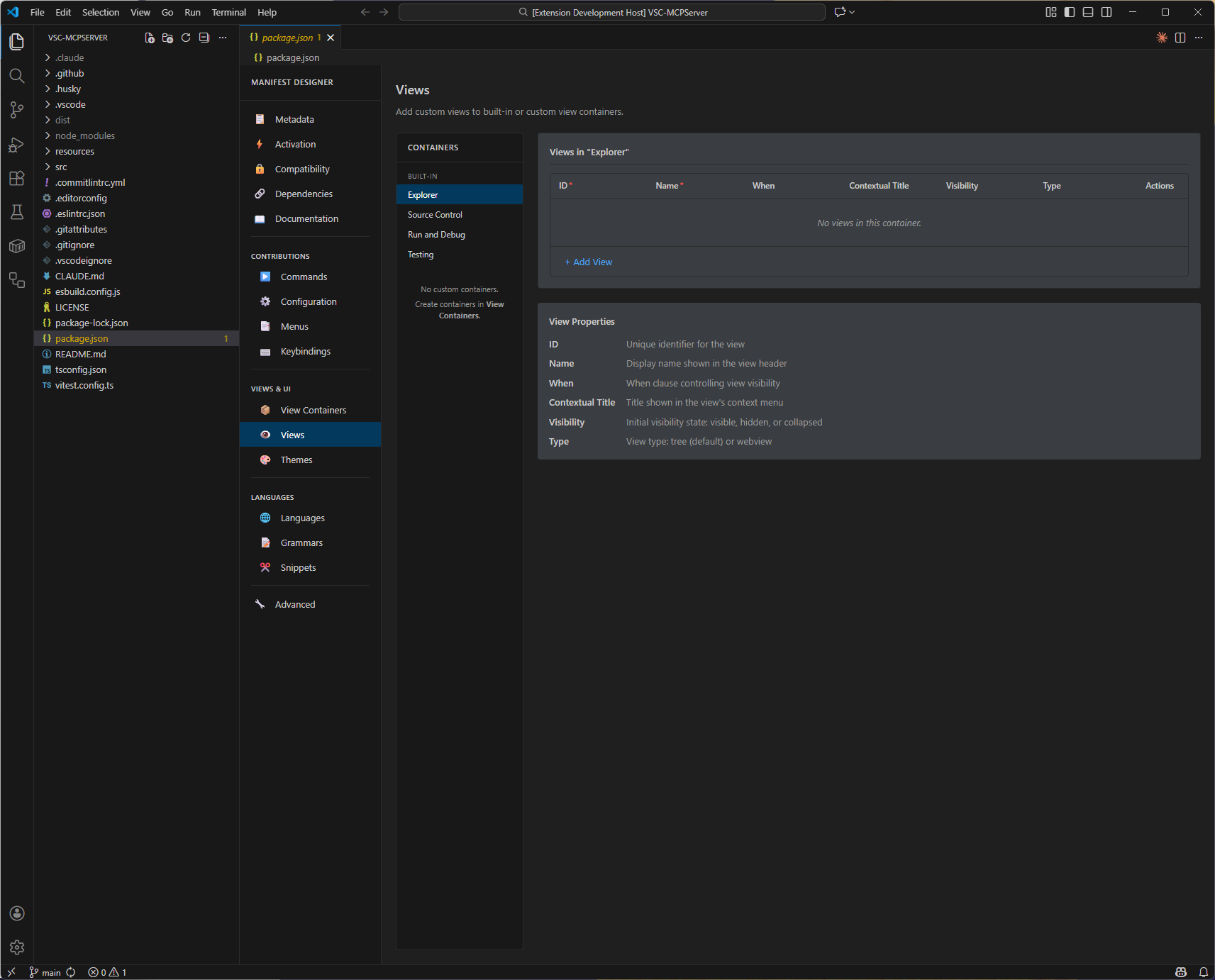
Task: Click the New File icon in explorer header
Action: [x=150, y=38]
